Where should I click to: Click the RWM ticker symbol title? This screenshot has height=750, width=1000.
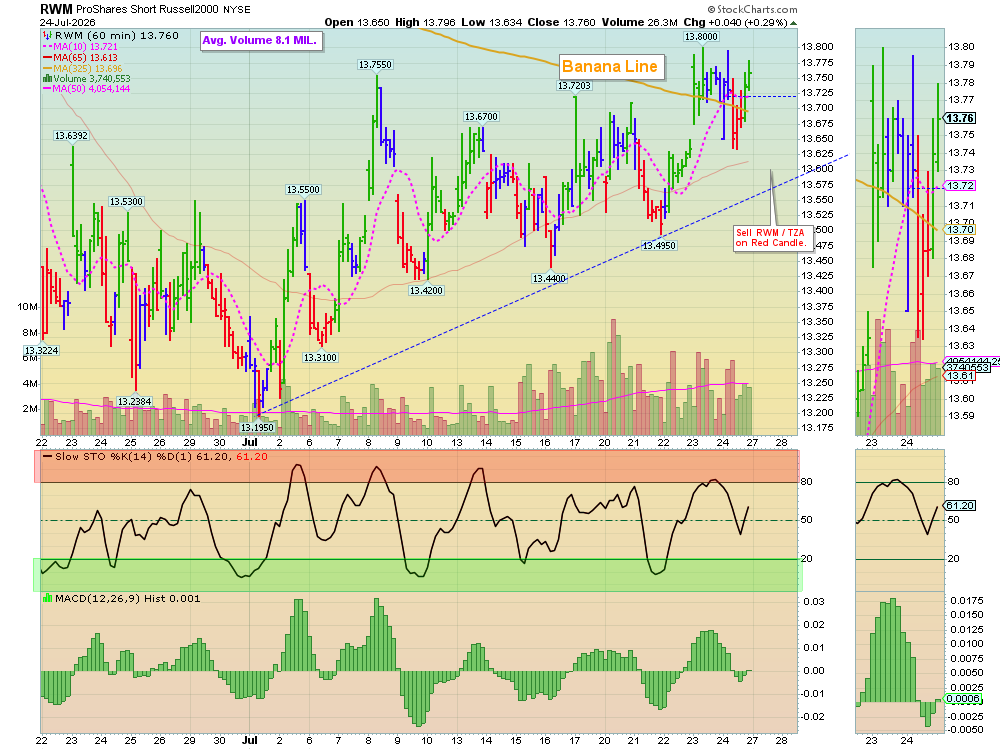[x=56, y=9]
